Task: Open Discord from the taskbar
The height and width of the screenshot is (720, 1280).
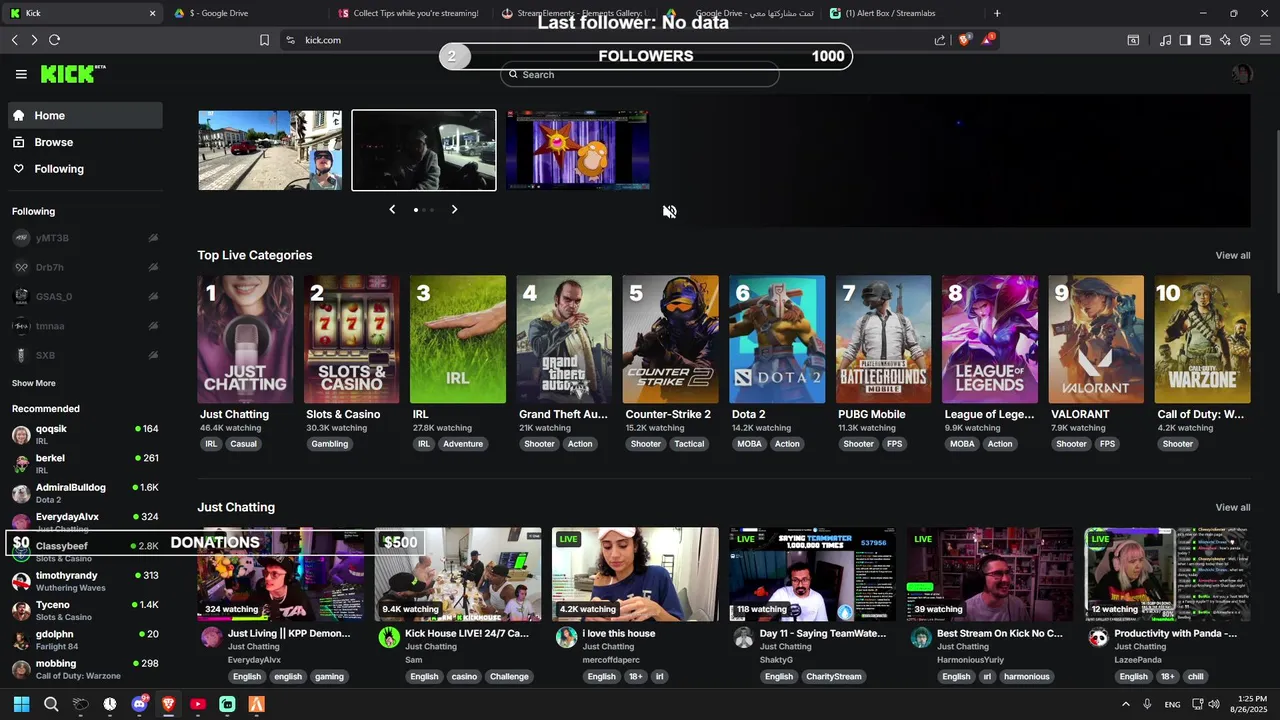Action: click(139, 704)
